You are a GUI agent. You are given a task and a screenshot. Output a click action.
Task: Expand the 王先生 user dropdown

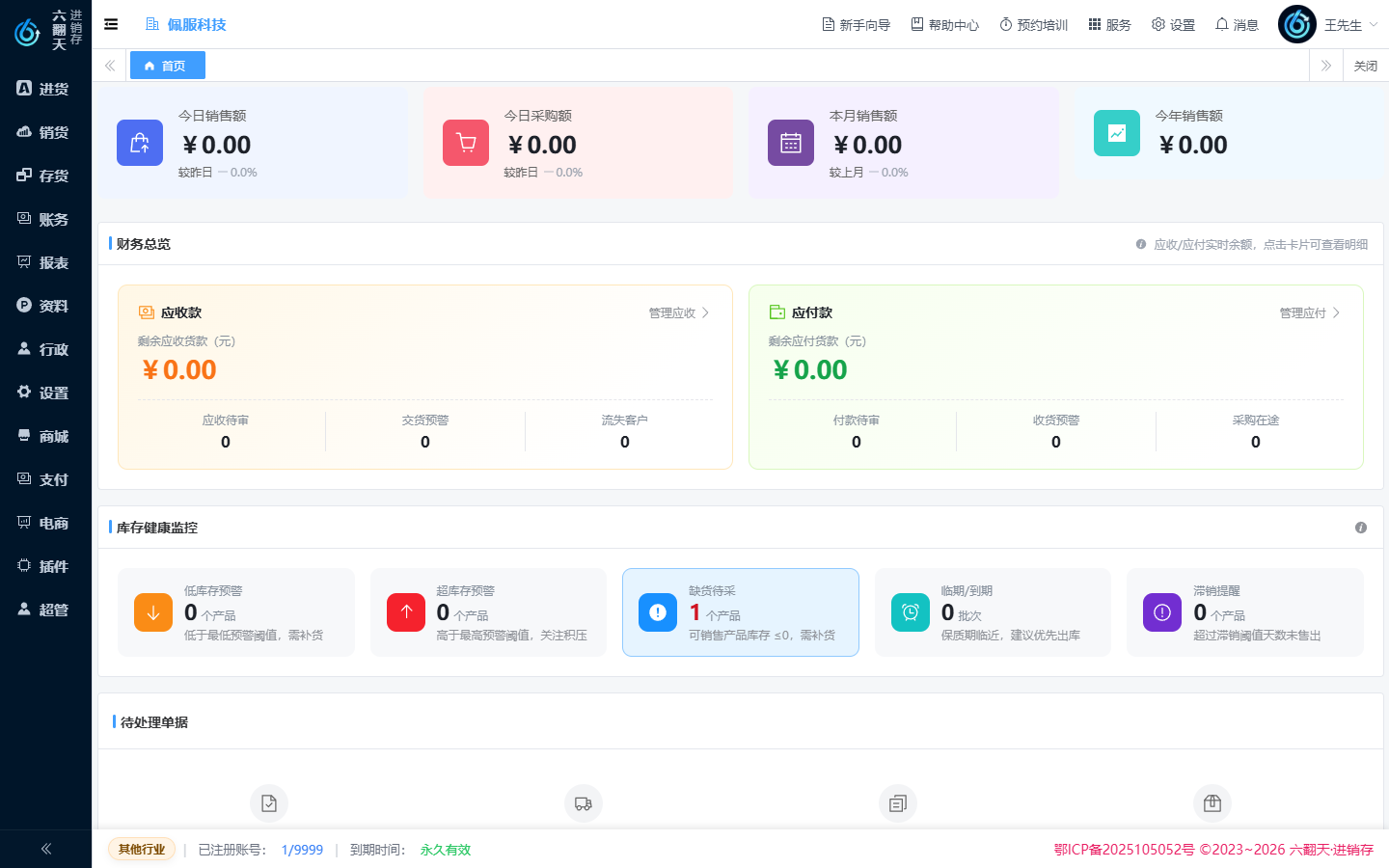pyautogui.click(x=1350, y=25)
